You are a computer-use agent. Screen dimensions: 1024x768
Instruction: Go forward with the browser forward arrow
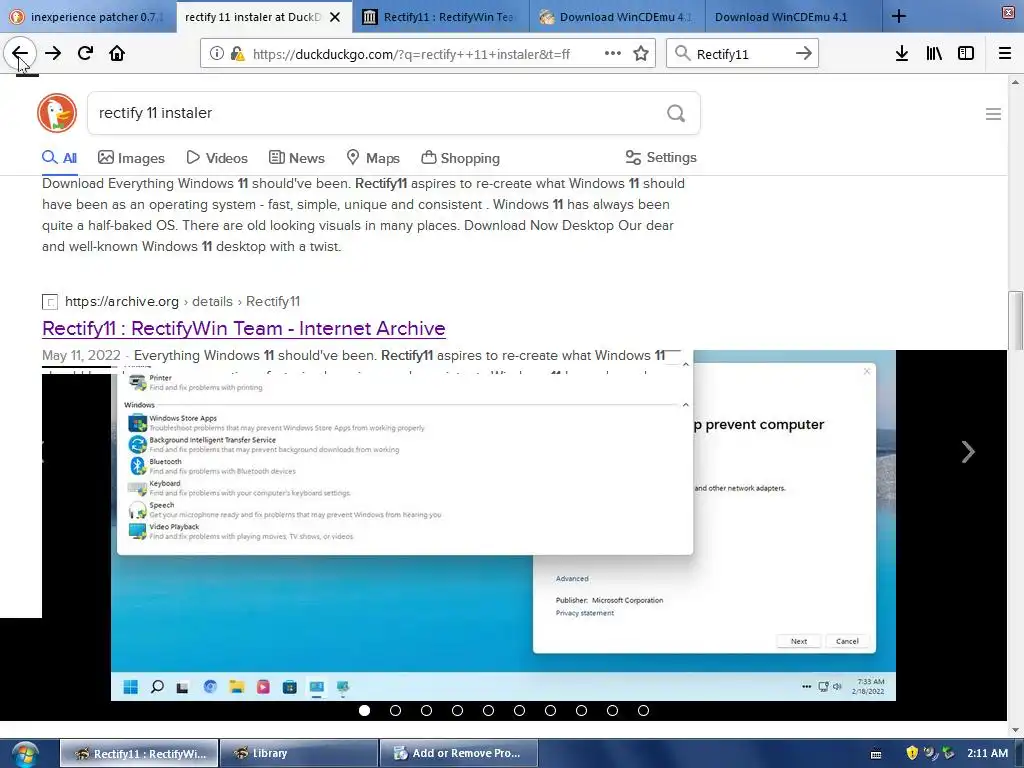53,54
